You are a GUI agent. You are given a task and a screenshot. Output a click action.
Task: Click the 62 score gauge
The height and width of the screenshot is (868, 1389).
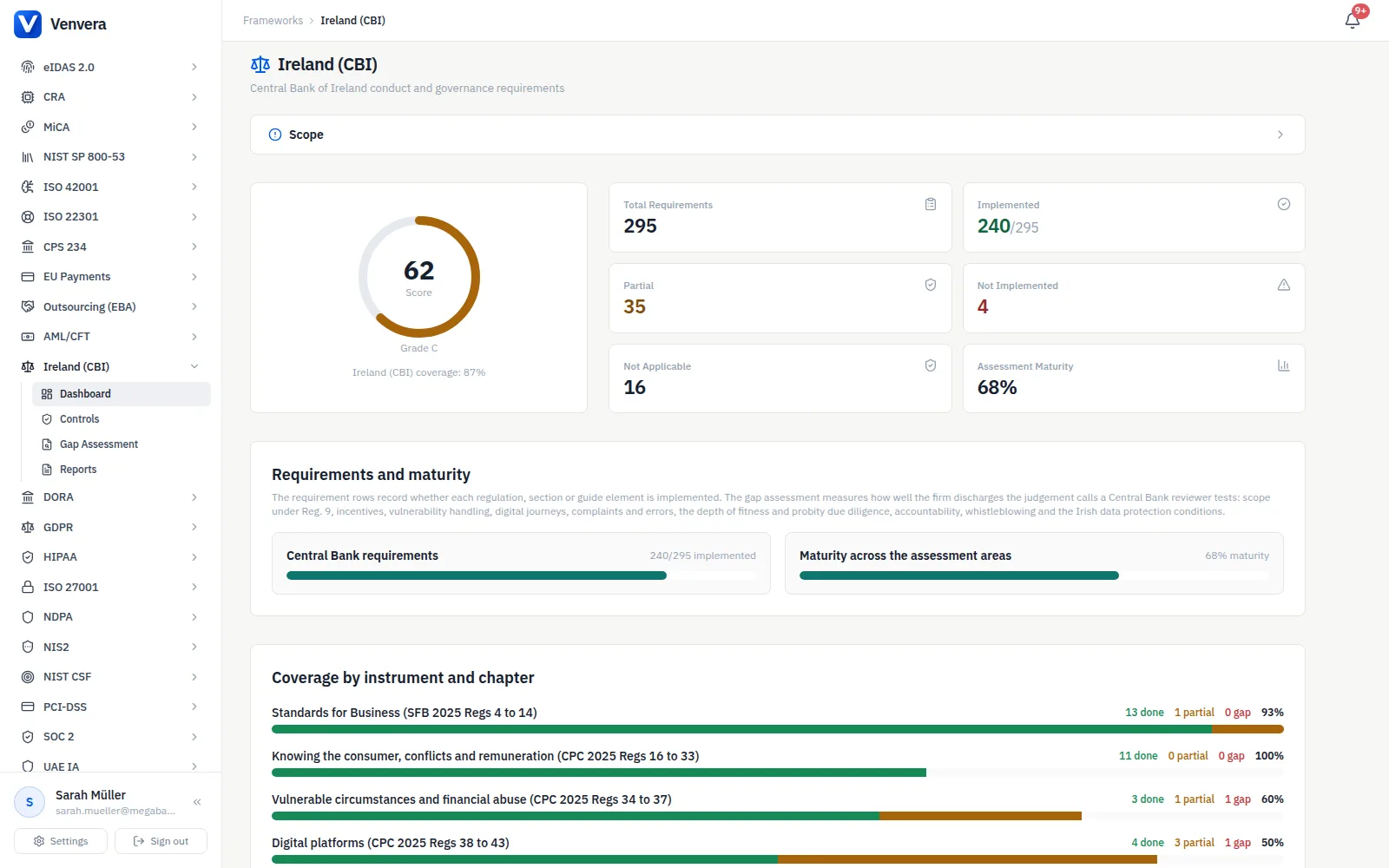point(419,277)
